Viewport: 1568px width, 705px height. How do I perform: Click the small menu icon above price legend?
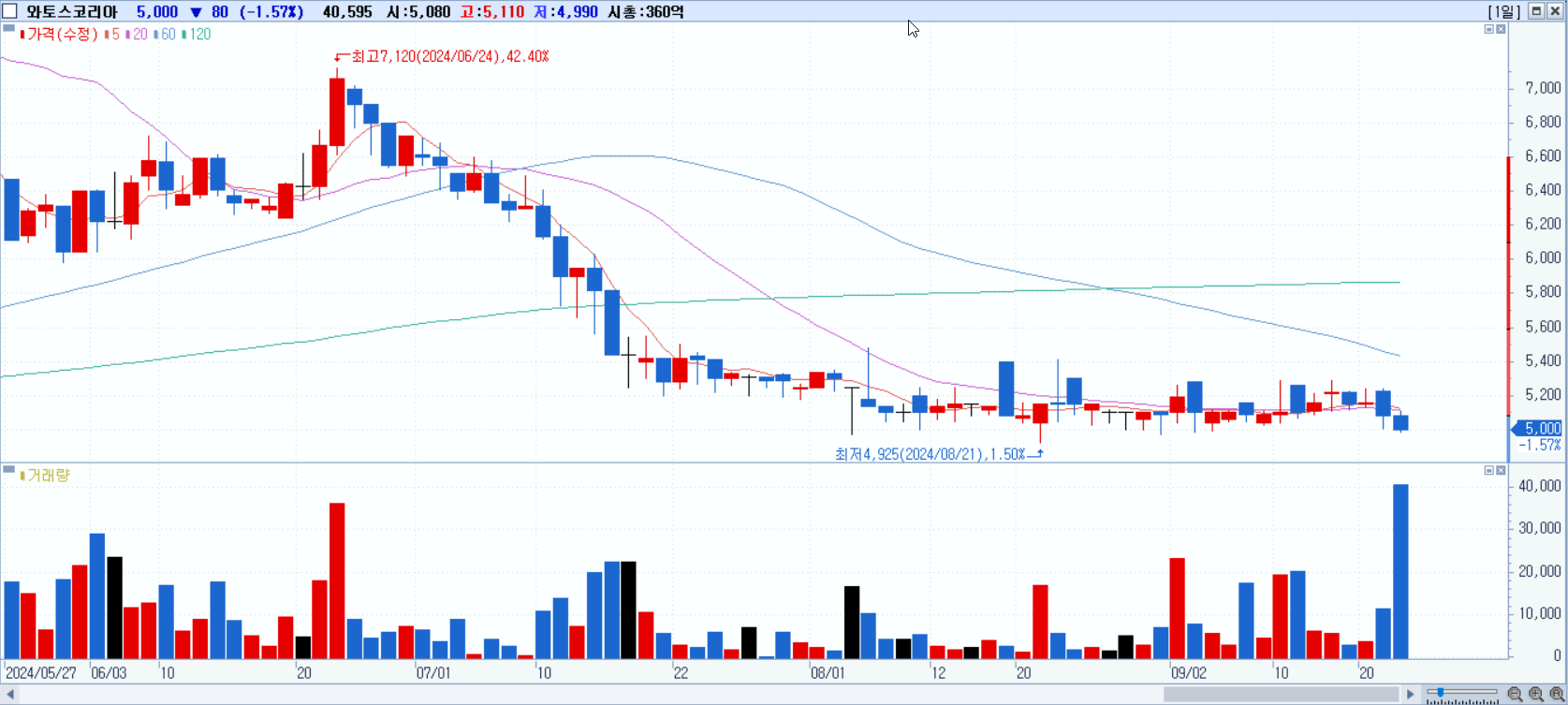[8, 27]
